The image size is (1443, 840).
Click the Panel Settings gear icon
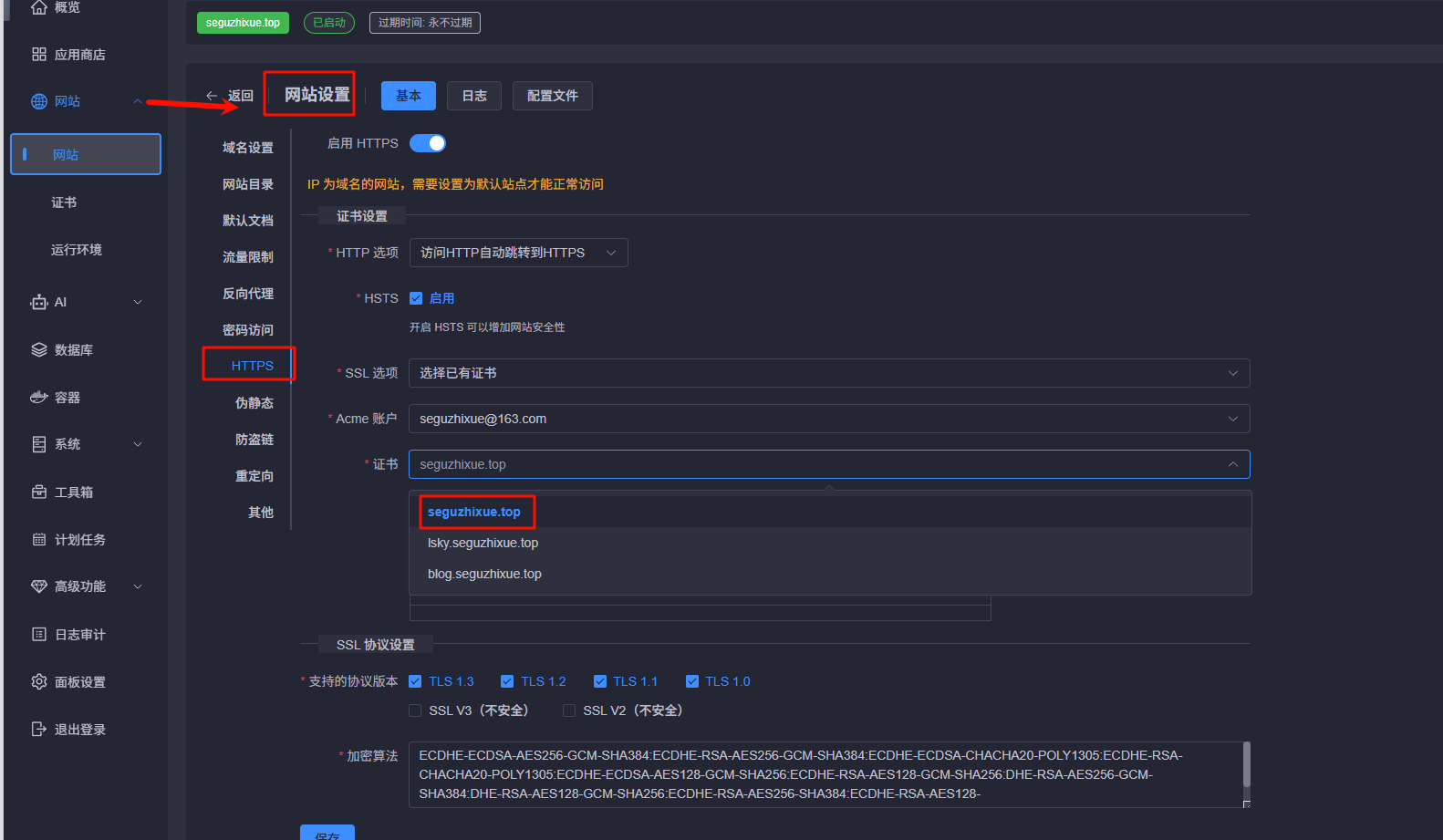click(x=38, y=682)
